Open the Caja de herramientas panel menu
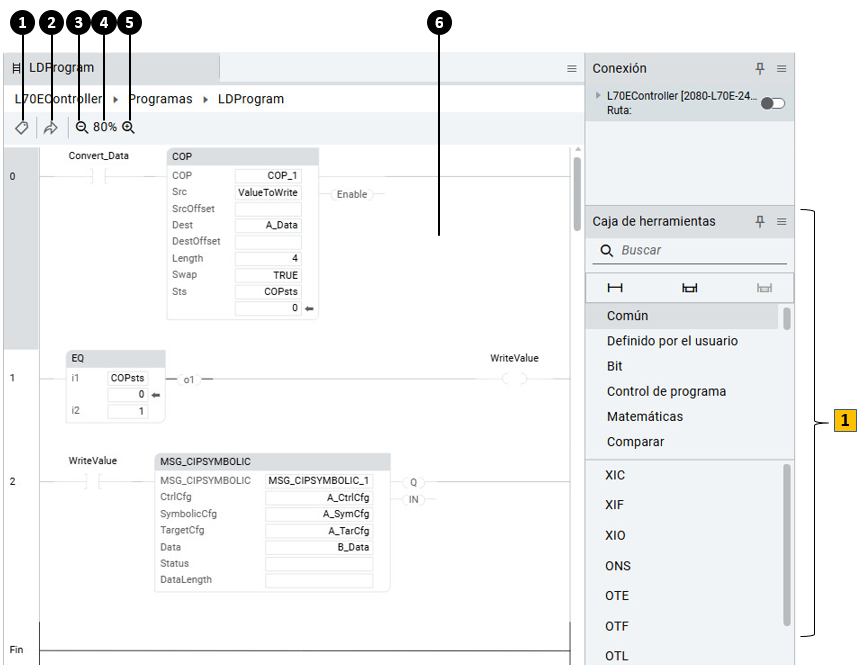 782,221
